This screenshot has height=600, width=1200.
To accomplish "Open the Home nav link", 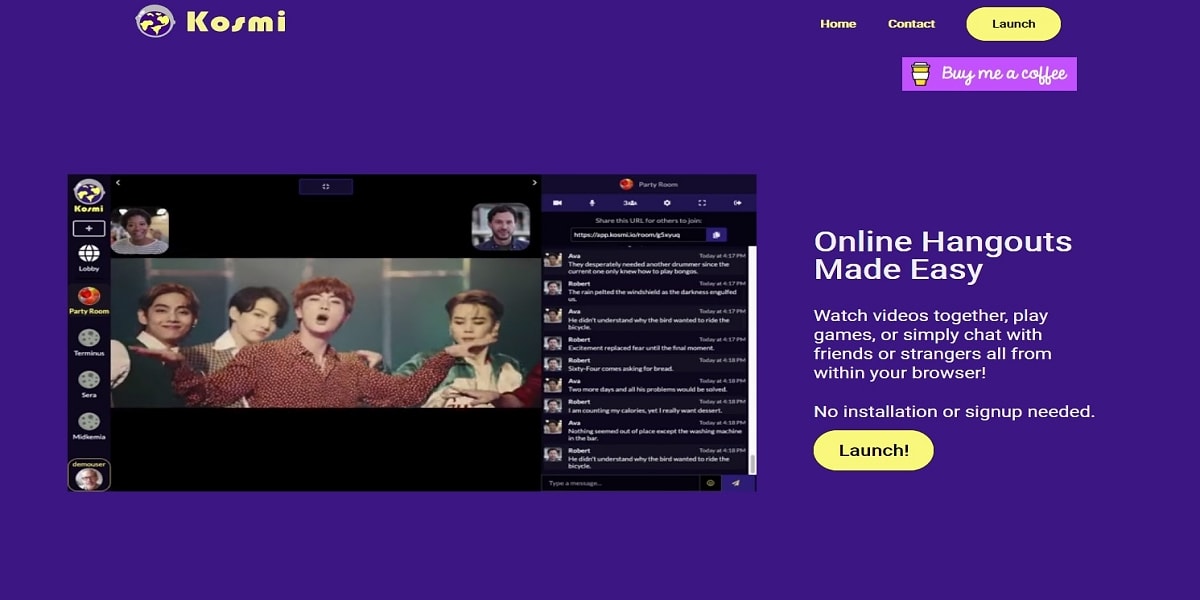I will coord(838,24).
